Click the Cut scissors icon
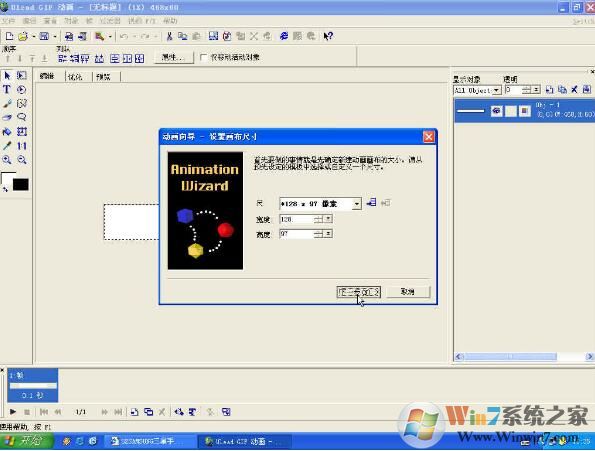The image size is (595, 451). click(x=169, y=36)
